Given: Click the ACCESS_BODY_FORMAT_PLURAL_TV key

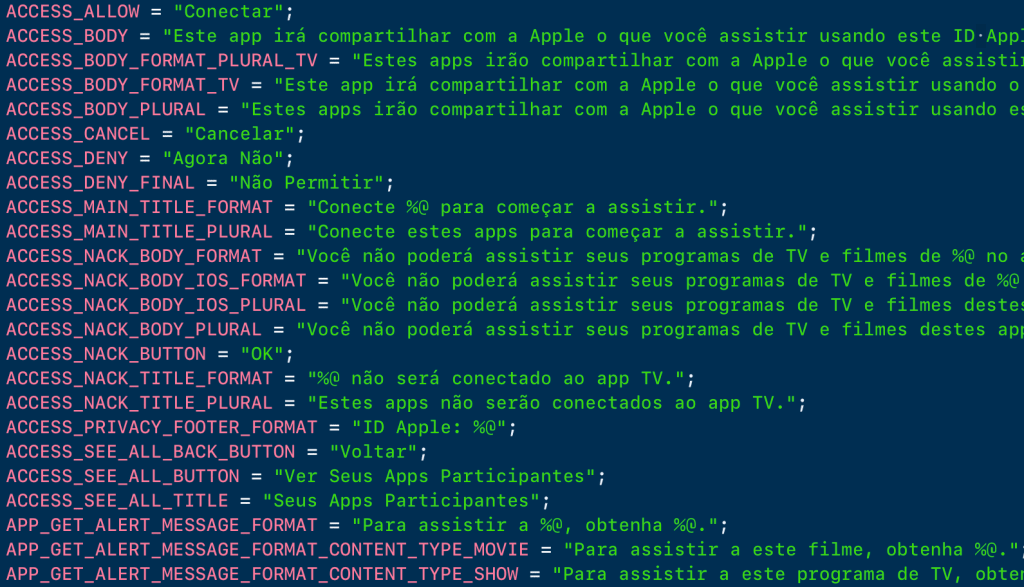Looking at the screenshot, I should point(161,60).
